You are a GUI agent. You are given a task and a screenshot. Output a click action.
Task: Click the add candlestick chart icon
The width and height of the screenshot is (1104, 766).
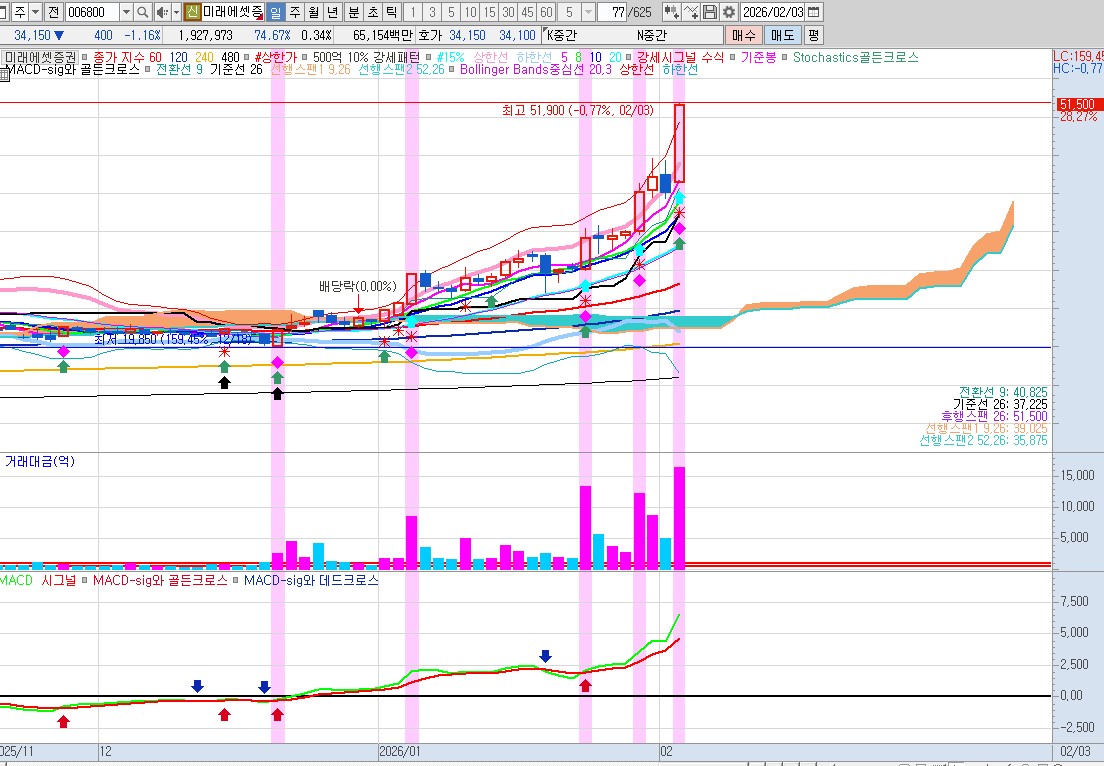[672, 12]
